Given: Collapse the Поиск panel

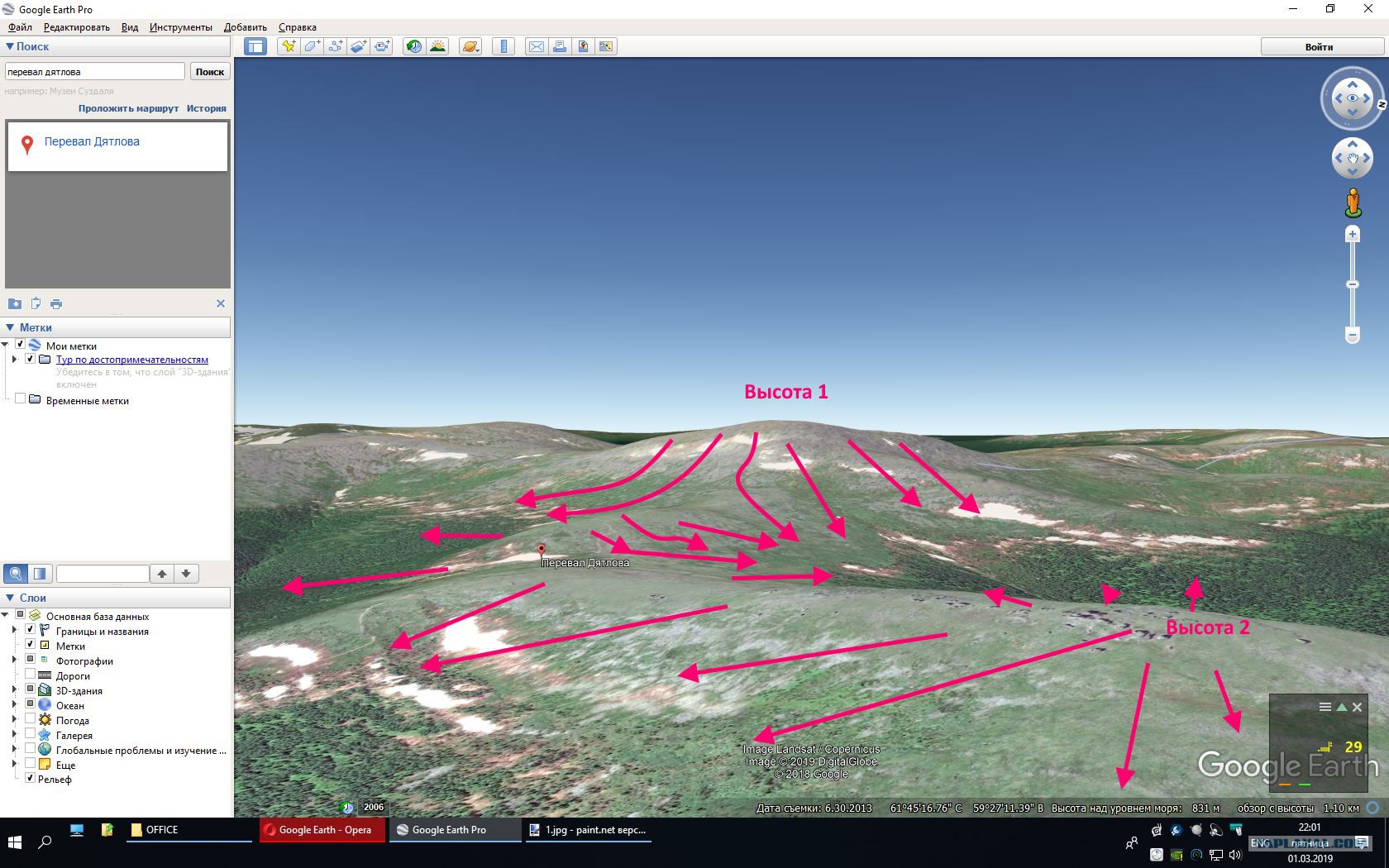Looking at the screenshot, I should point(10,46).
